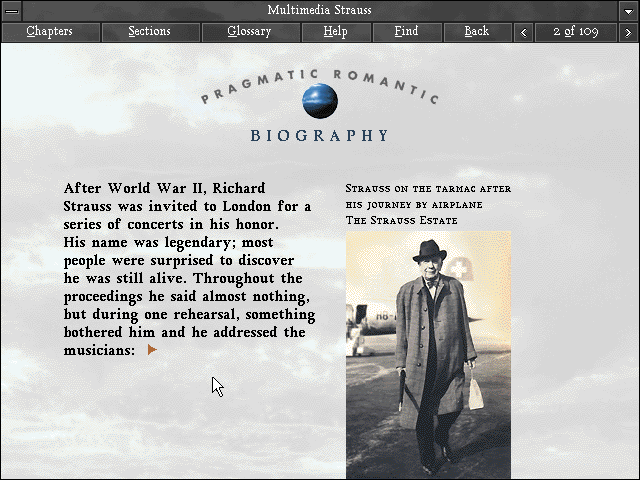
Task: Click the page counter 2 of 109
Action: click(576, 32)
